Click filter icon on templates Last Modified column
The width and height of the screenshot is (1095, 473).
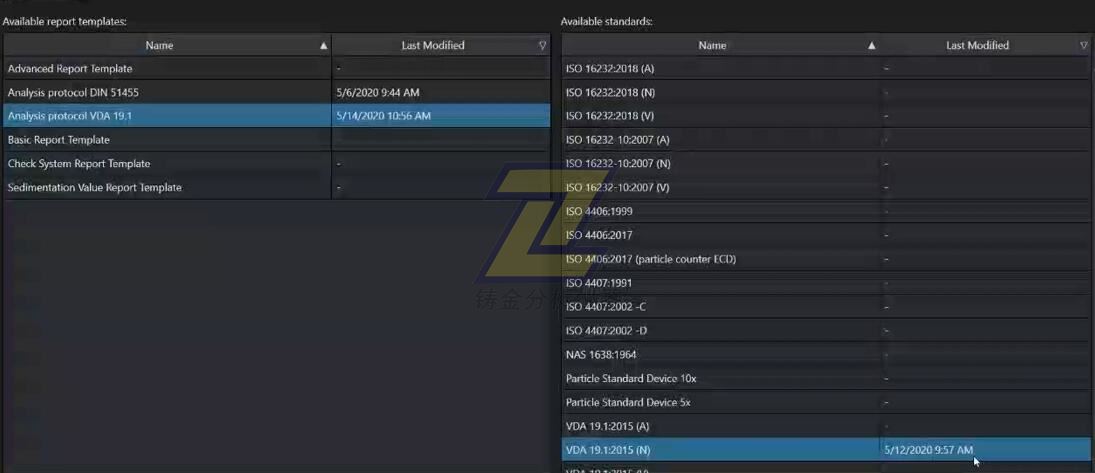click(542, 45)
